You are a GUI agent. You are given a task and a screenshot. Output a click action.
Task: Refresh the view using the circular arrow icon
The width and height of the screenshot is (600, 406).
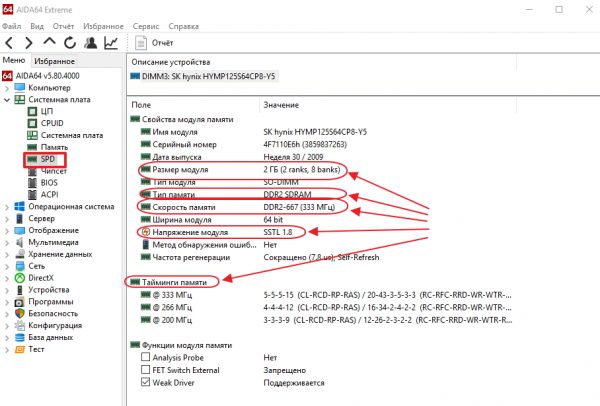[x=70, y=42]
